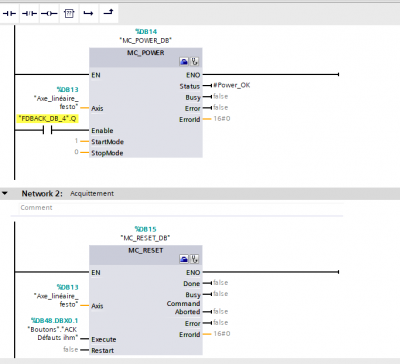Open diagnostics icon on MC_RESET block
This screenshot has width=400, height=364.
coord(195,259)
